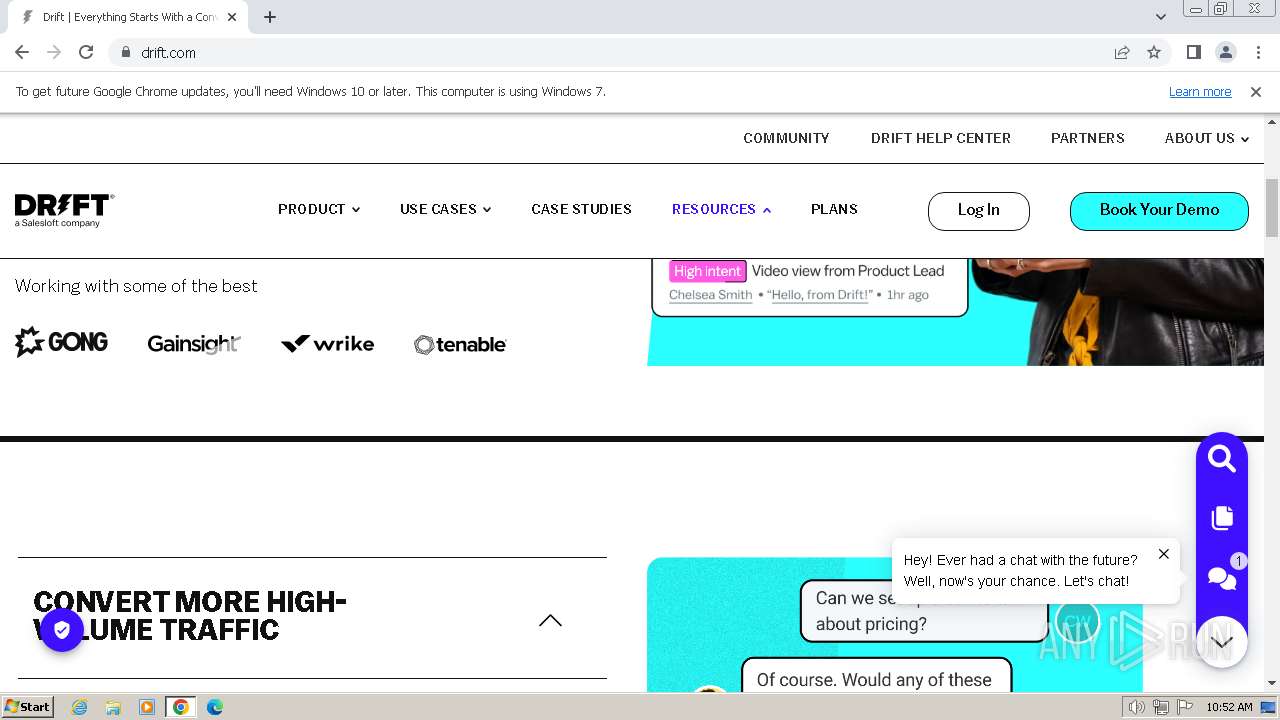Open Microsoft Edge from the taskbar

coord(215,707)
